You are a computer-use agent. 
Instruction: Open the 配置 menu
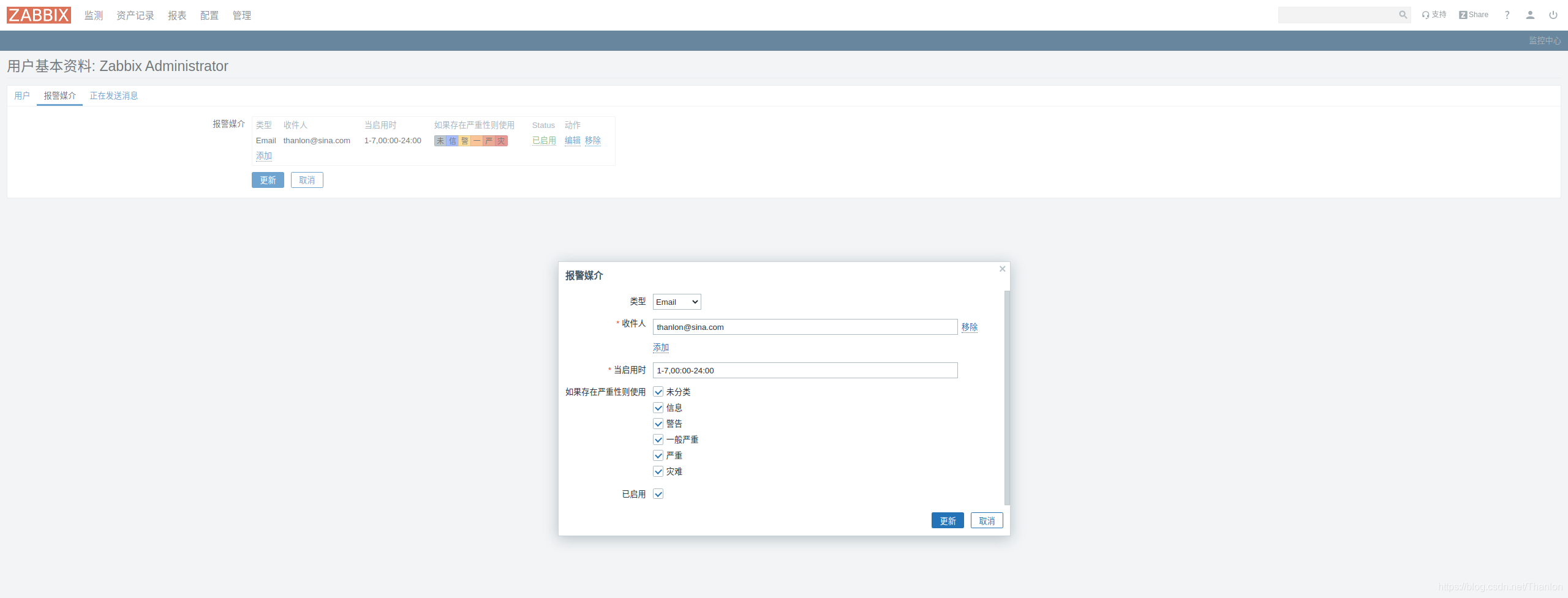209,15
